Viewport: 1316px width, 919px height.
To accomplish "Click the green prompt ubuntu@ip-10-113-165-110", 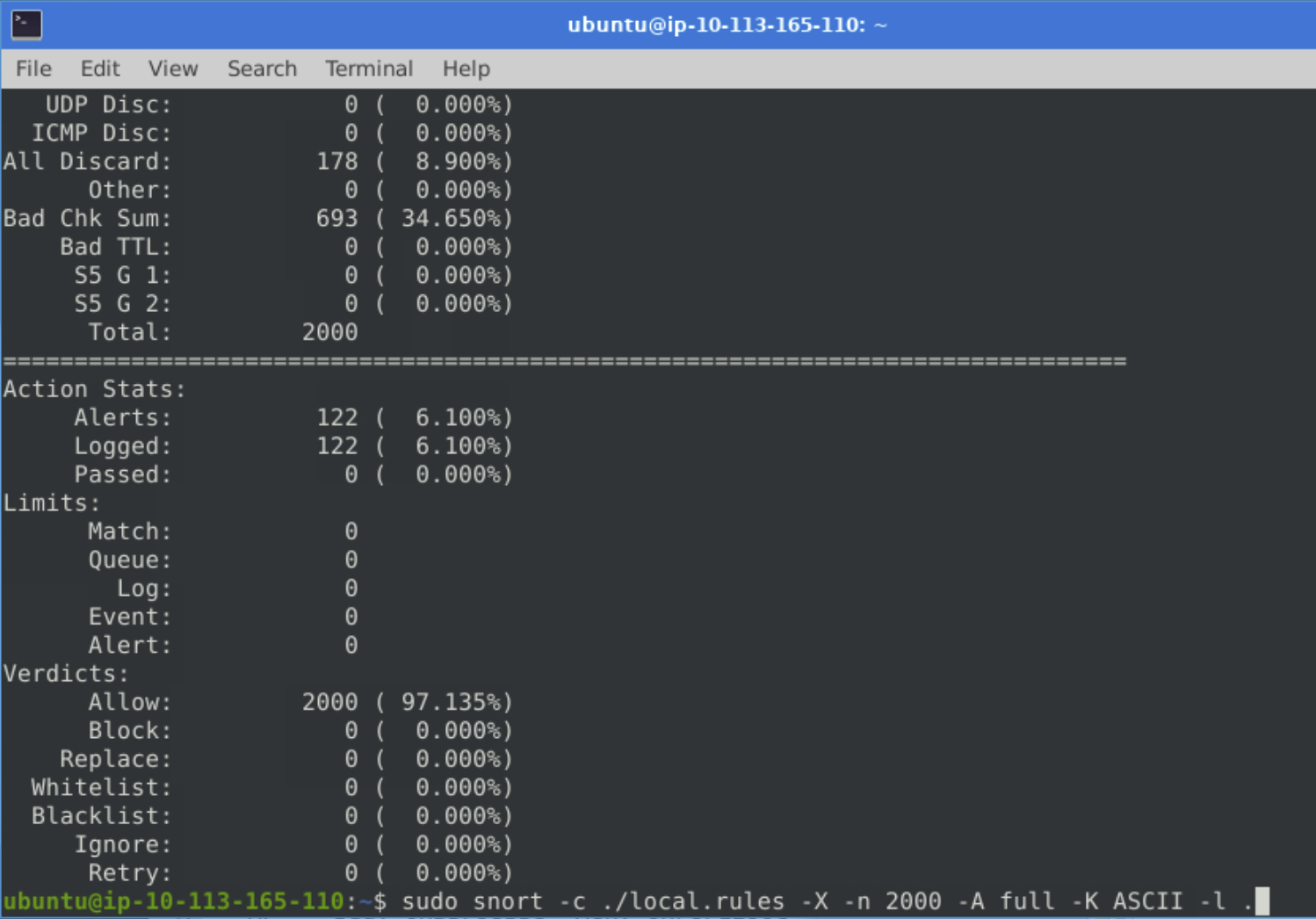I will [174, 901].
